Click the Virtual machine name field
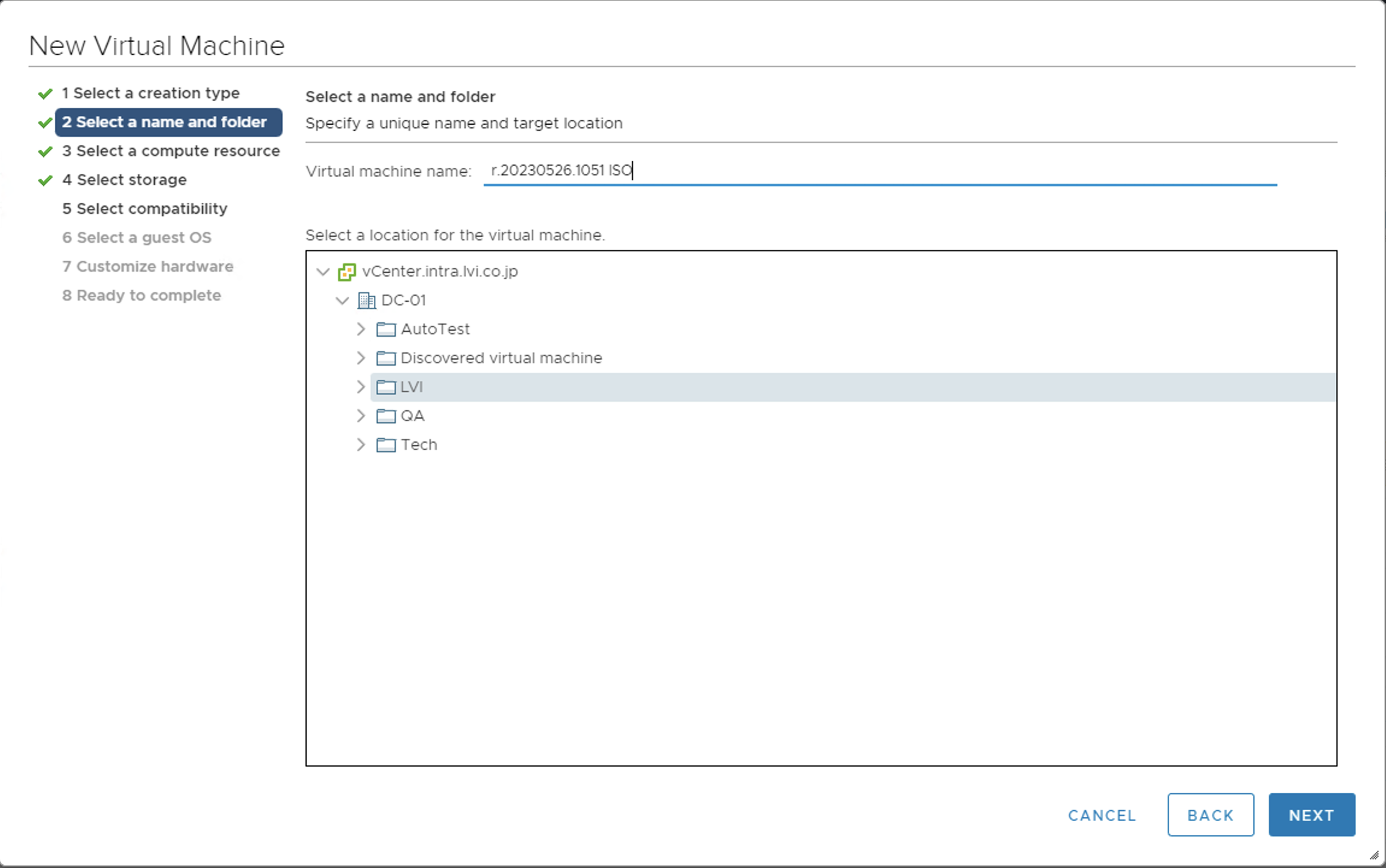The width and height of the screenshot is (1386, 868). pos(879,171)
